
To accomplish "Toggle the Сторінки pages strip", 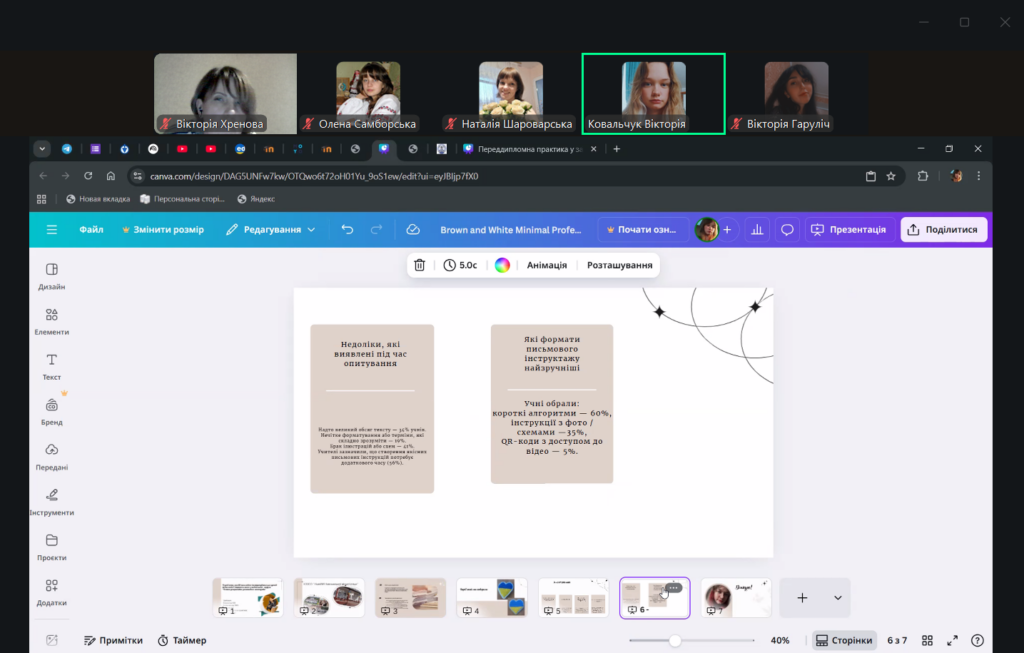I will pos(843,640).
